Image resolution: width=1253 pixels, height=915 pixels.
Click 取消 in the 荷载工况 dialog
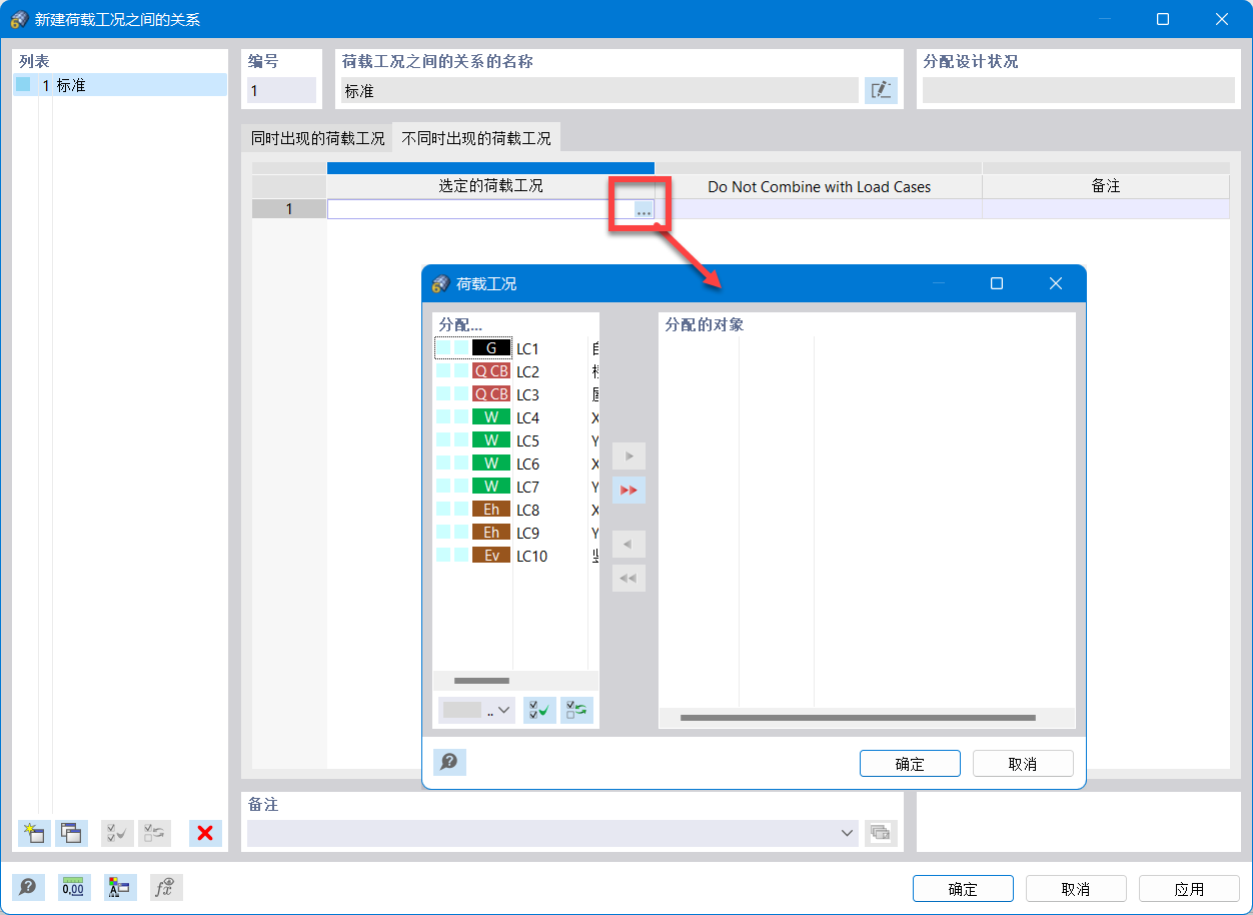coord(1023,764)
